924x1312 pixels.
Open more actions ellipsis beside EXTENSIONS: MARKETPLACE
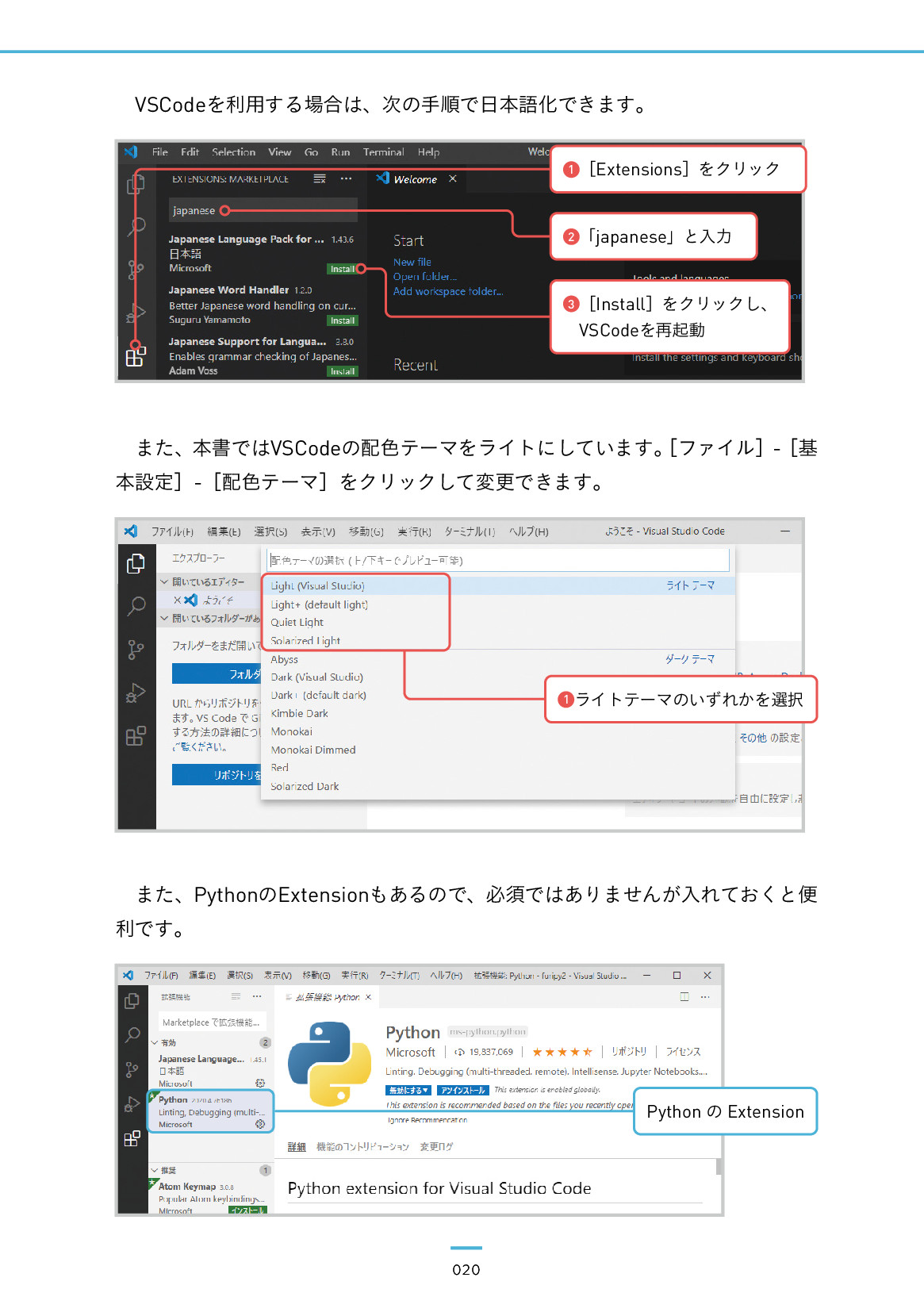click(346, 179)
